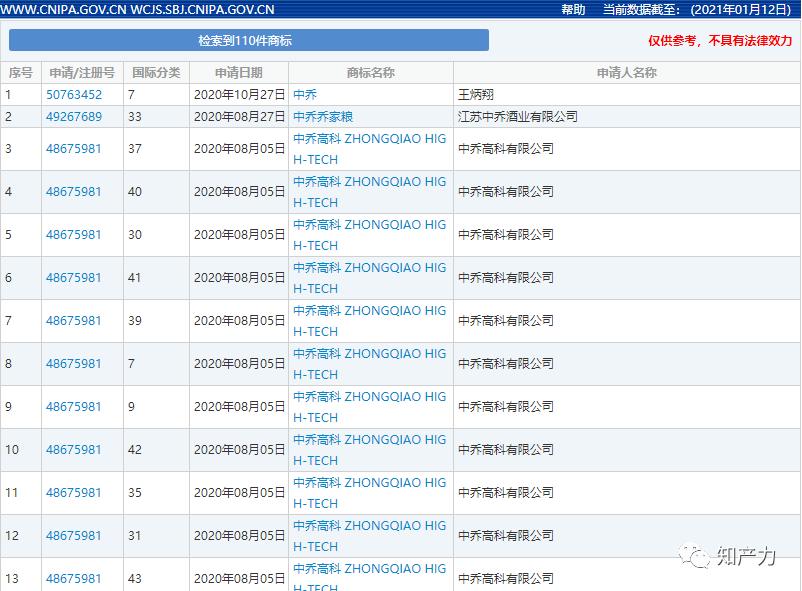Image resolution: width=802 pixels, height=591 pixels.
Task: Click the 国际分类 column header
Action: 156,73
